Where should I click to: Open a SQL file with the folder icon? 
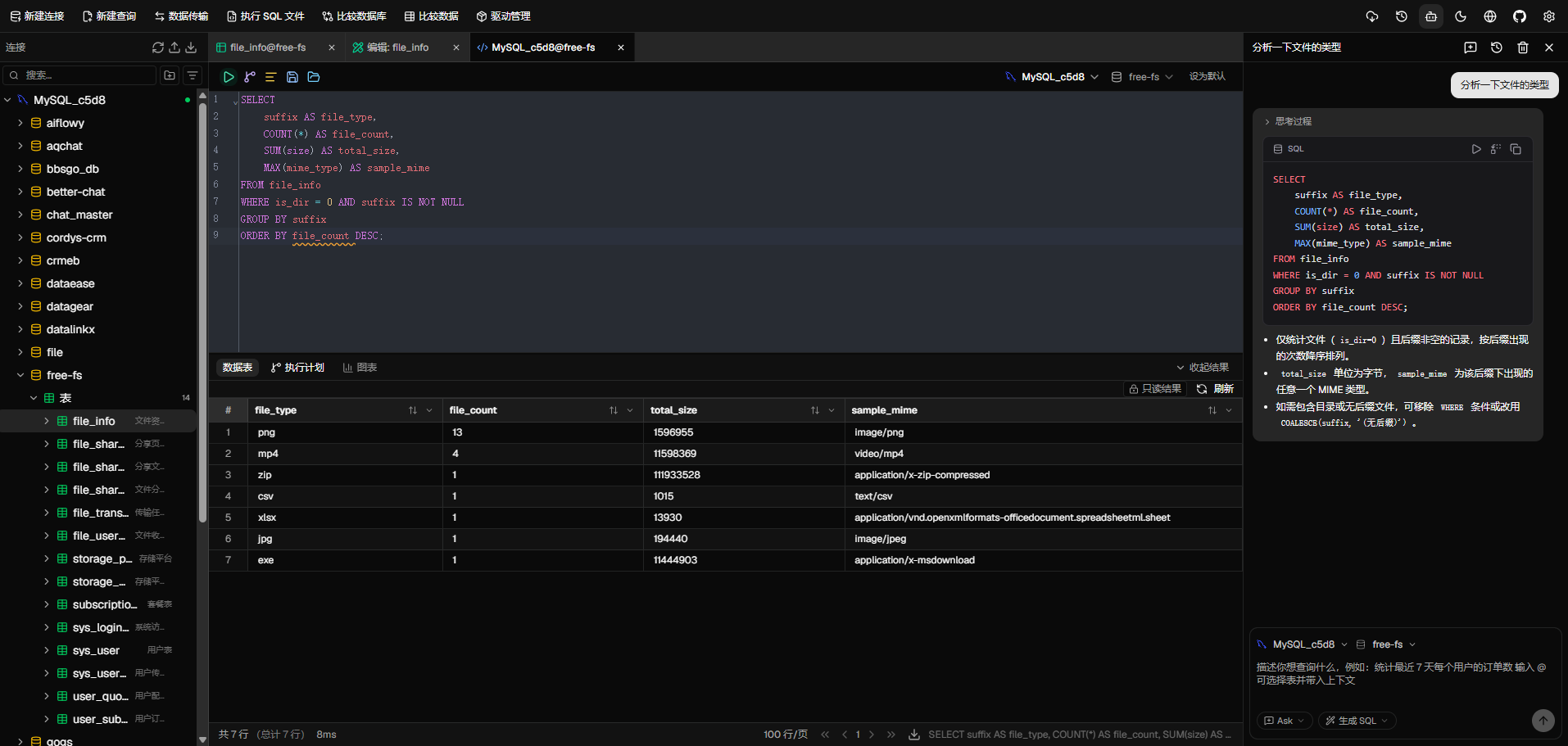coord(313,77)
